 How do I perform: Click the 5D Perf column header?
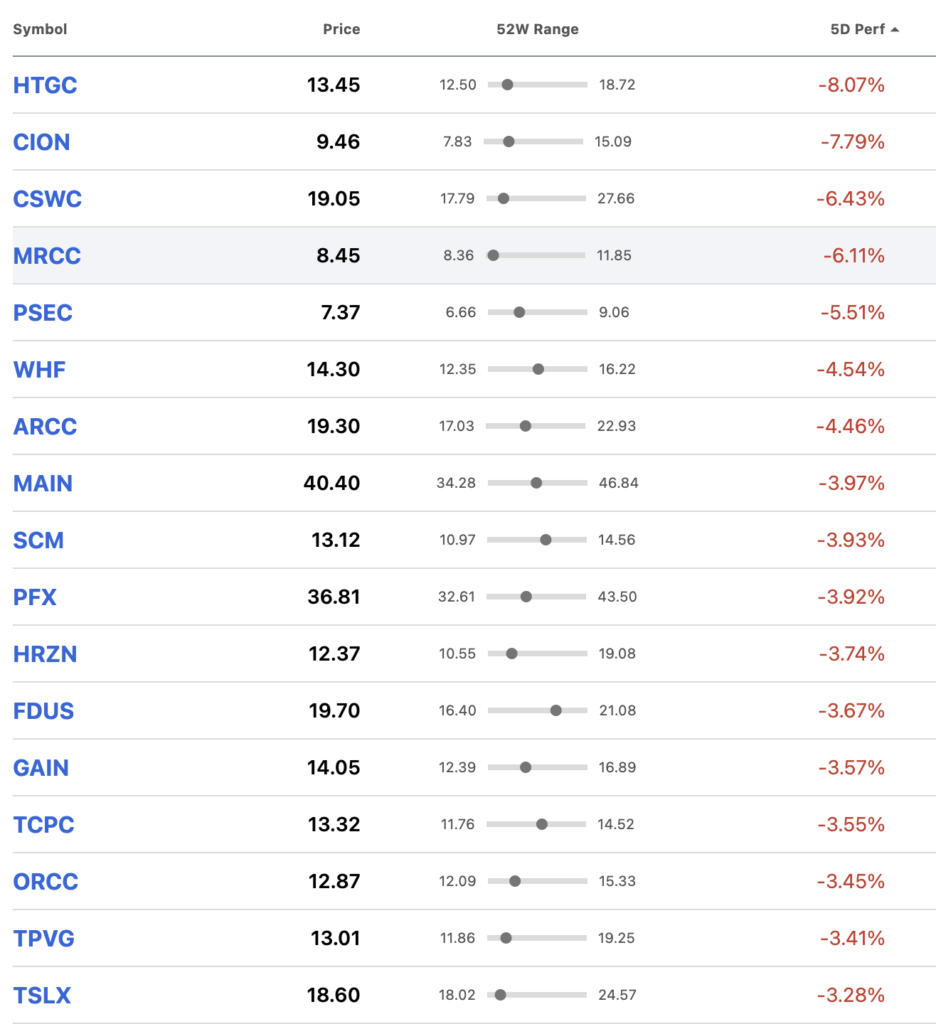pos(858,29)
